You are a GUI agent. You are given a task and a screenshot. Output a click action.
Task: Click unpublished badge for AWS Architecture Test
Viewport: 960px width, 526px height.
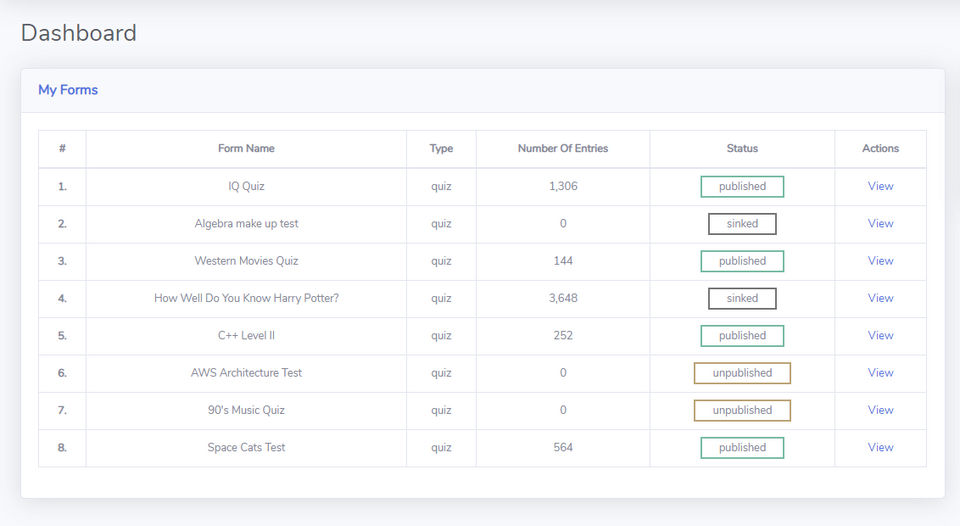coord(742,374)
